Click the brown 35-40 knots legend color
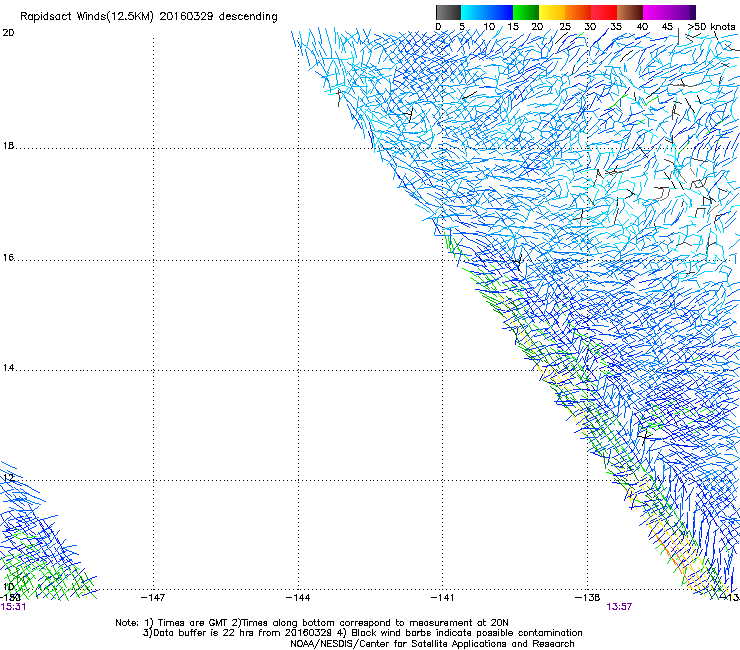The width and height of the screenshot is (740, 650). (x=630, y=12)
